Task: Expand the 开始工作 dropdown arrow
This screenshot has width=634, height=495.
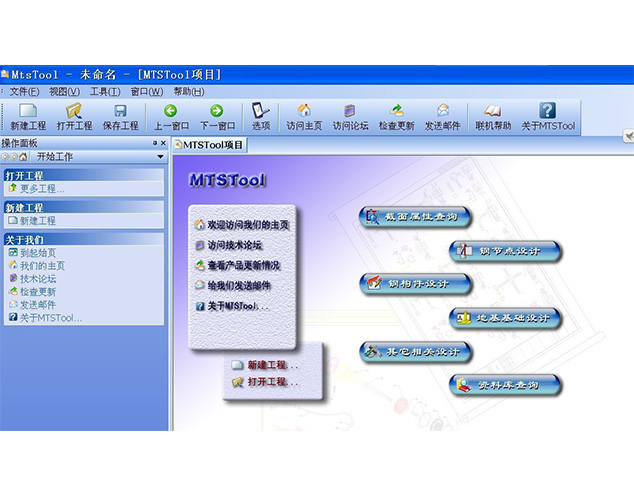Action: point(161,157)
